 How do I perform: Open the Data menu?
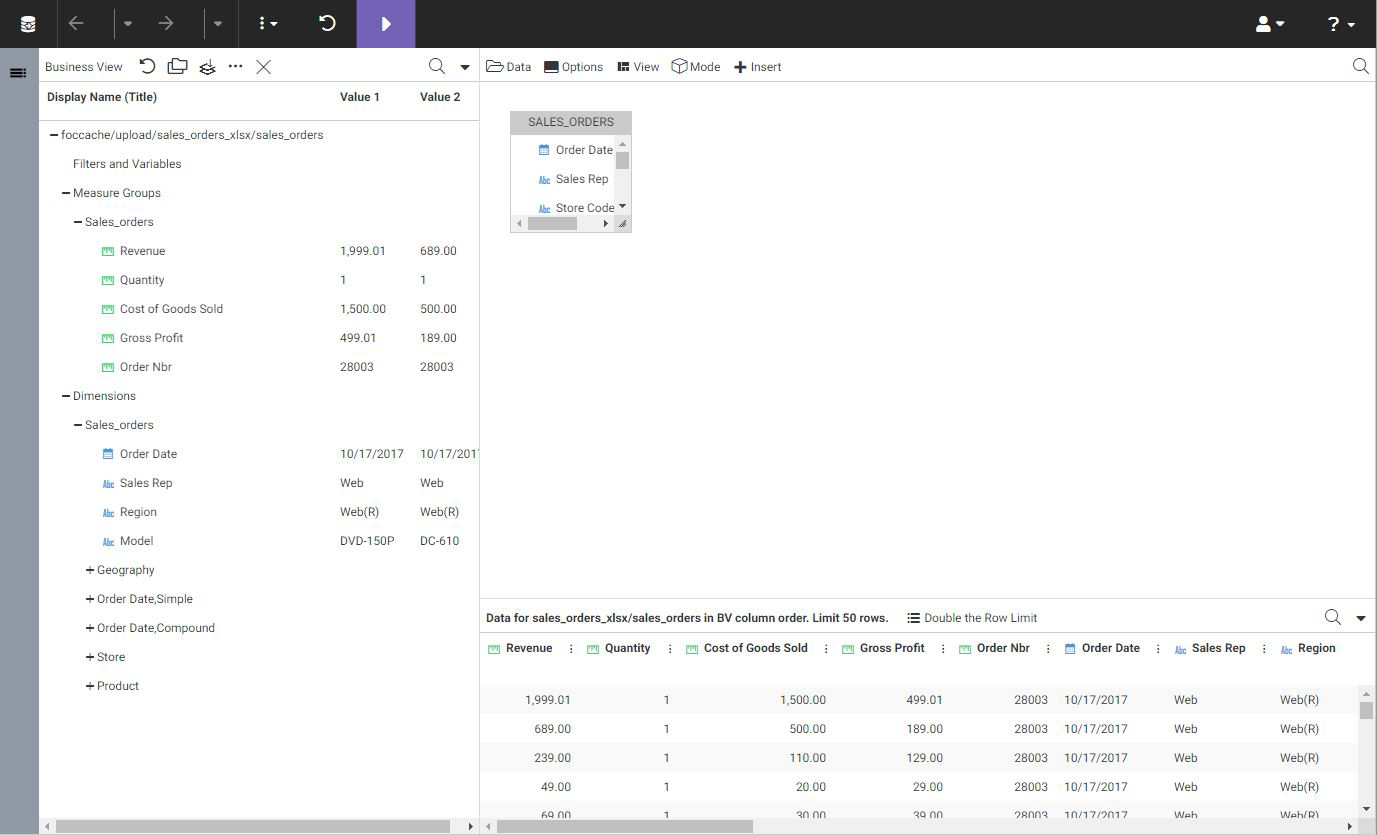[x=508, y=67]
